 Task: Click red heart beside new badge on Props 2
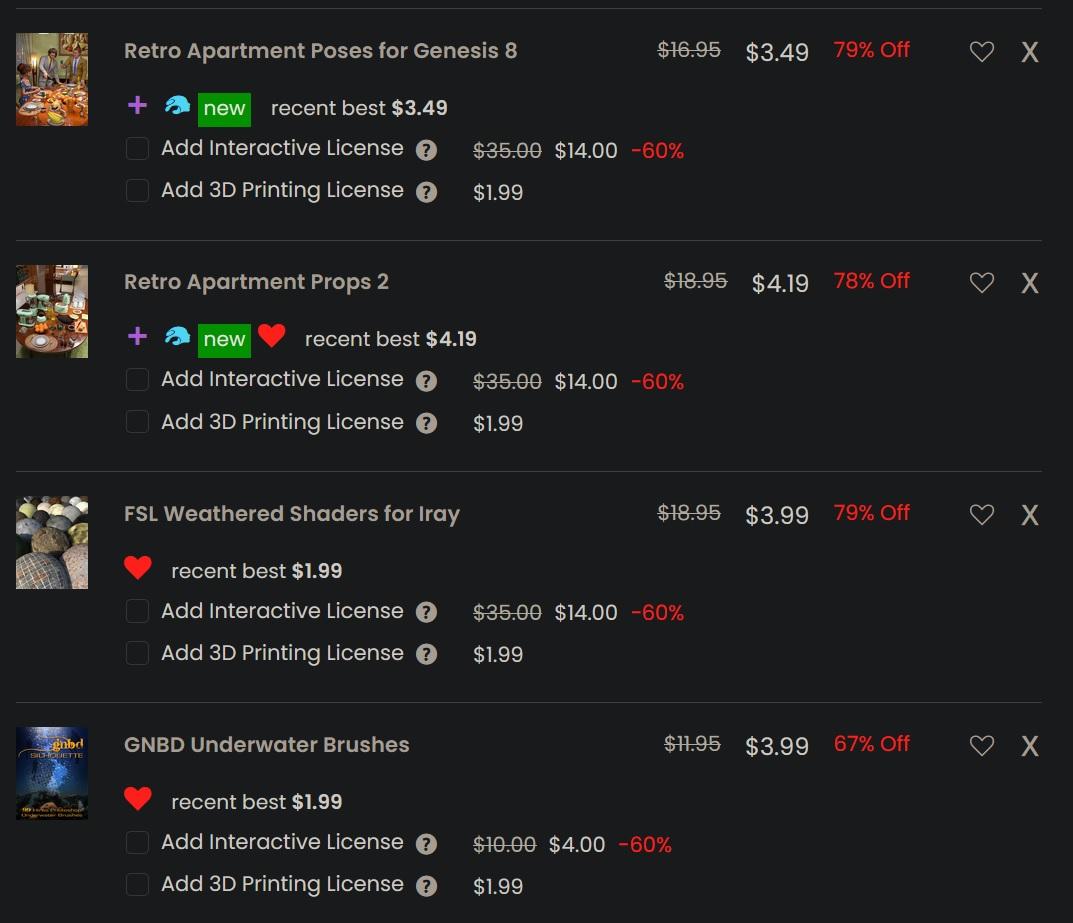[x=271, y=336]
